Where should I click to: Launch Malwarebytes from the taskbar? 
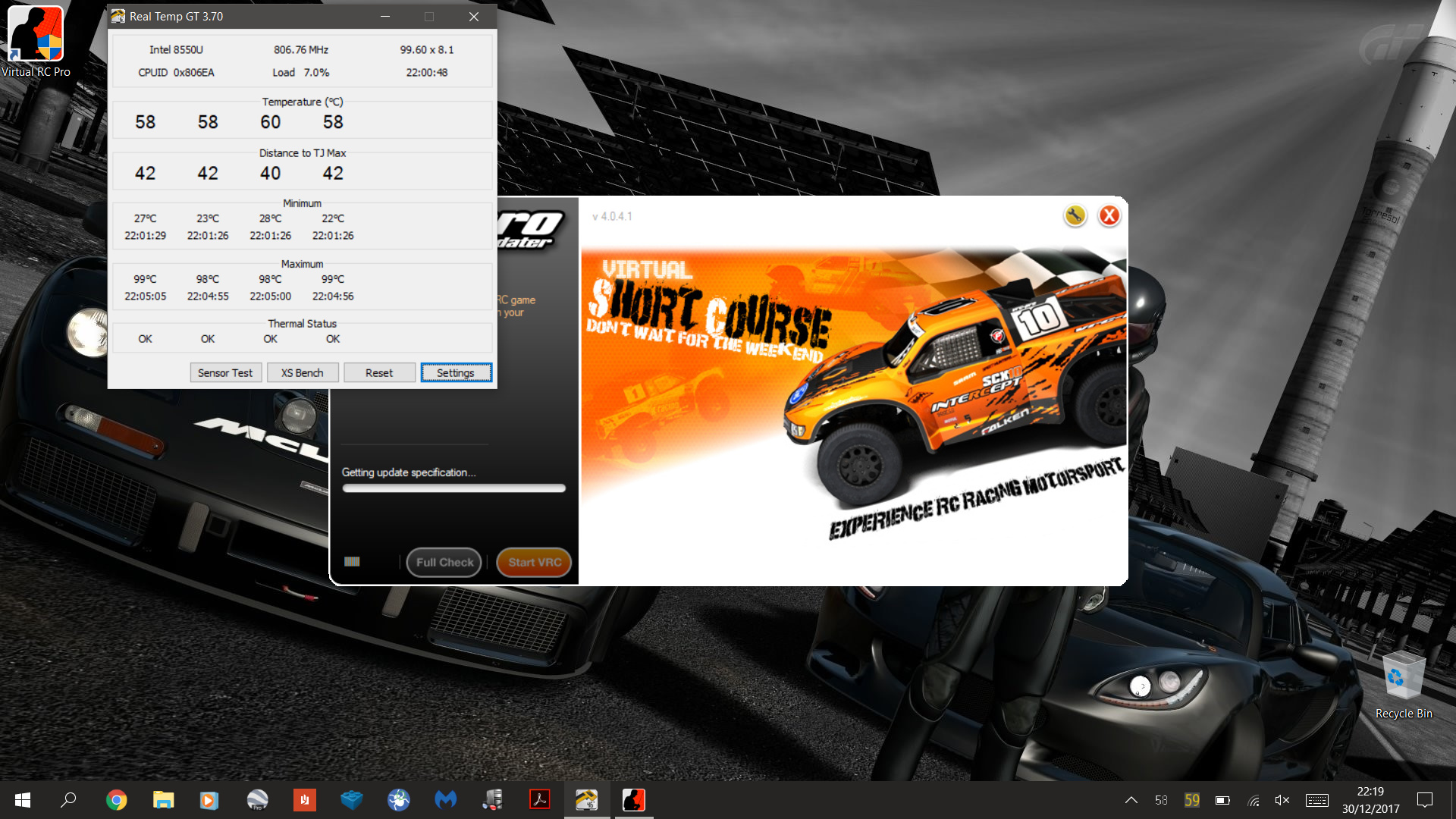click(x=446, y=800)
